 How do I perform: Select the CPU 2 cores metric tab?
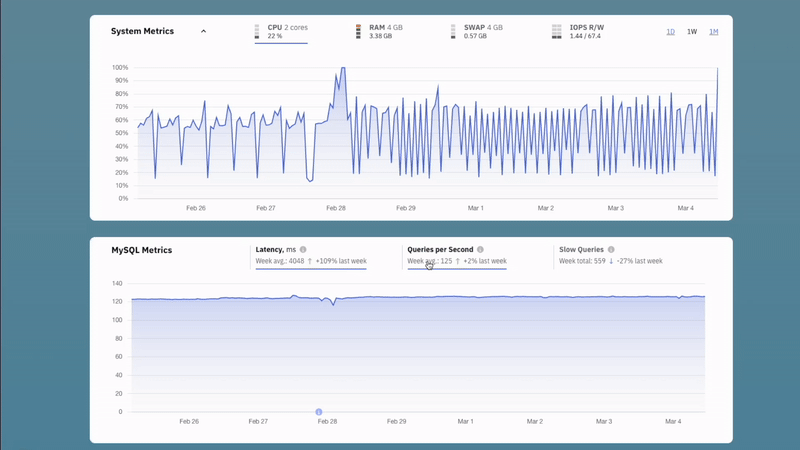[281, 32]
